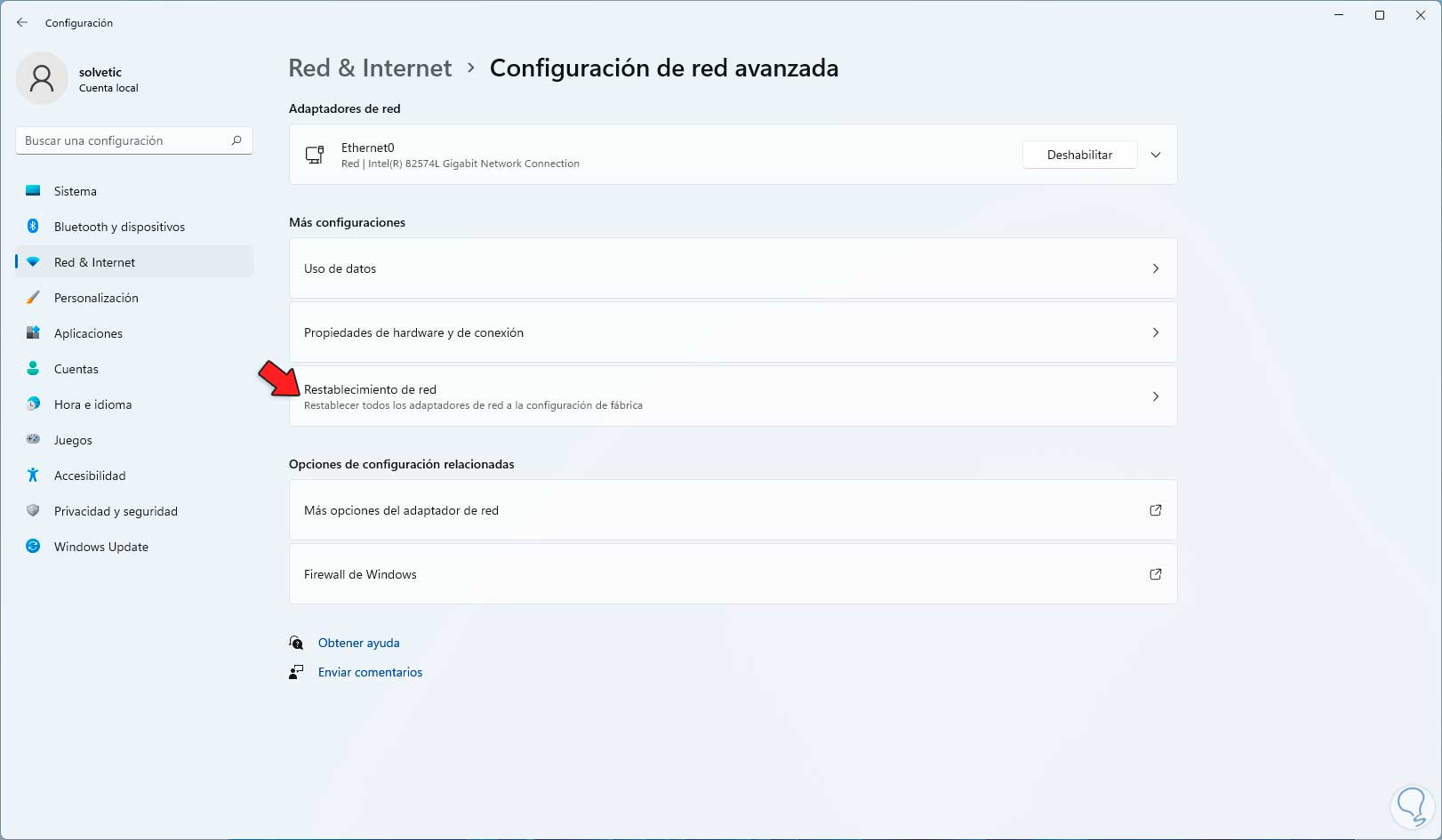Open the Personalización section

134,298
